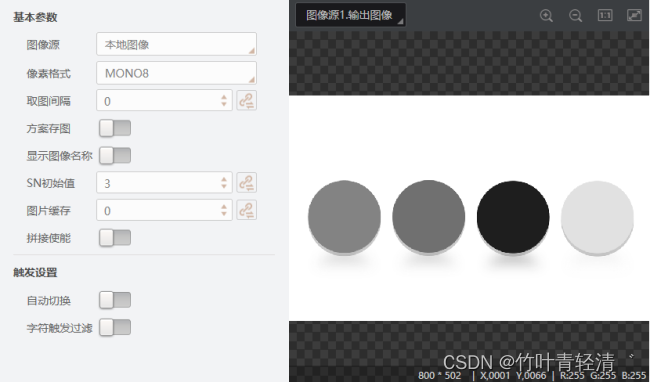Viewport: 650px width, 382px height.
Task: Increase the 图片缓存 value with up arrow
Action: pyautogui.click(x=224, y=206)
